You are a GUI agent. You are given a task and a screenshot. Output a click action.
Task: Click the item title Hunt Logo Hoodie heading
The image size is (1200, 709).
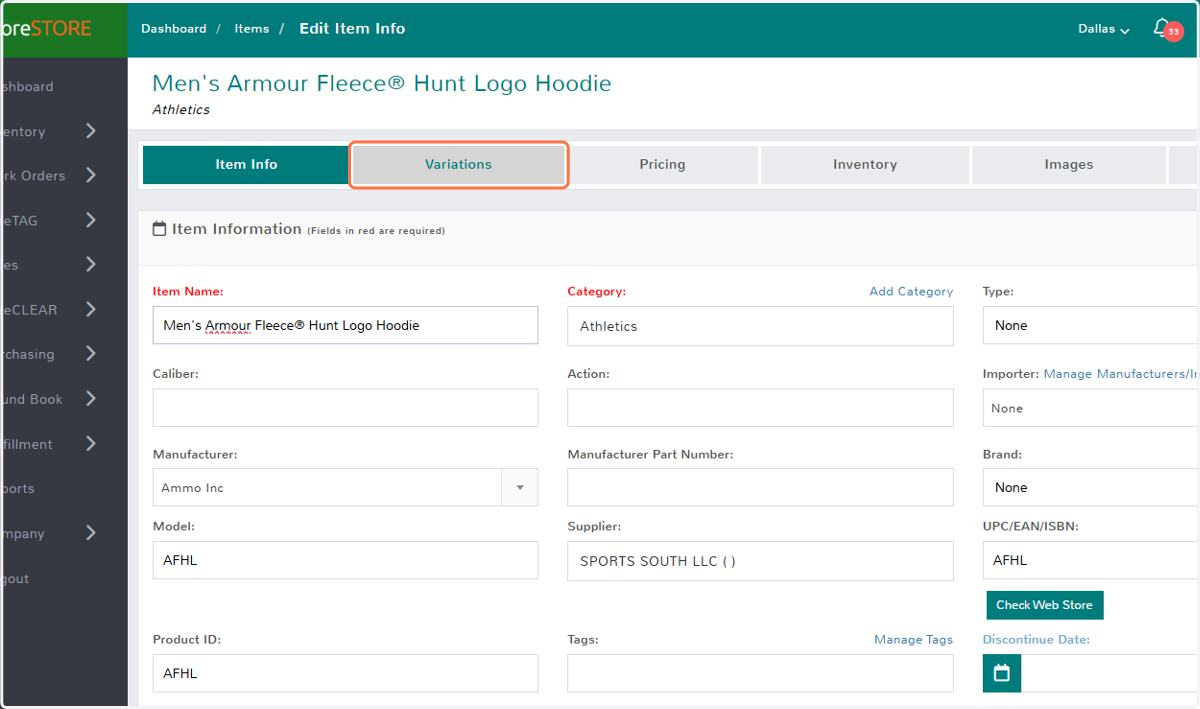(381, 83)
